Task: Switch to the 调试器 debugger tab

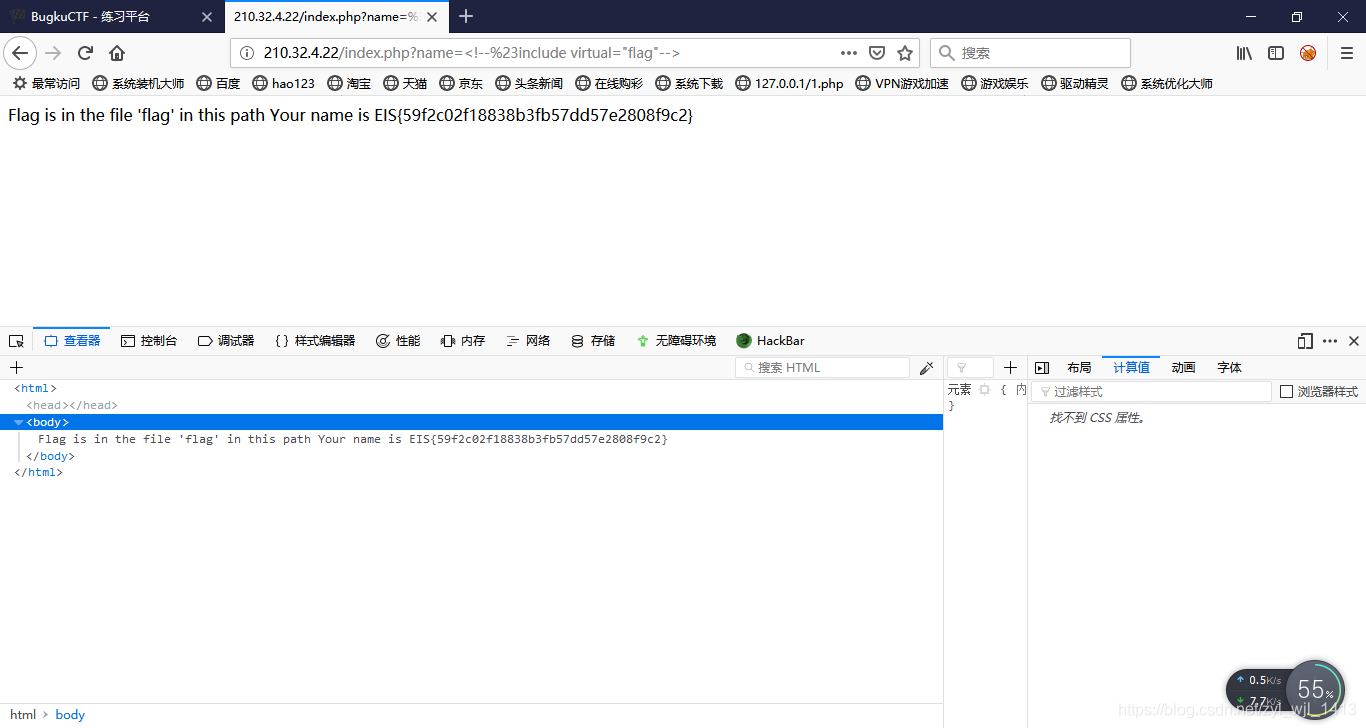Action: pos(226,341)
